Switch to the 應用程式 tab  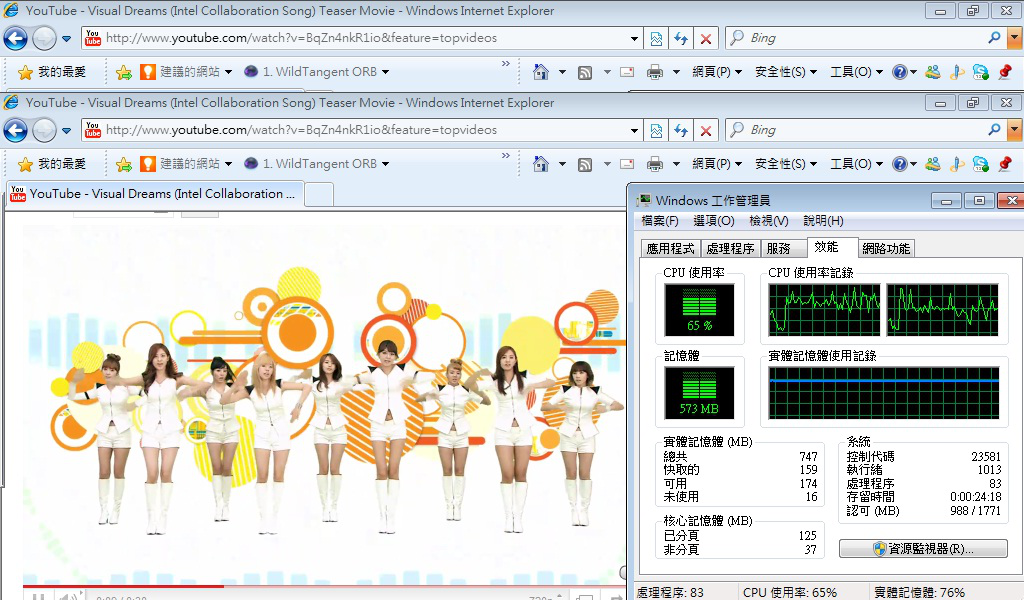click(x=670, y=249)
